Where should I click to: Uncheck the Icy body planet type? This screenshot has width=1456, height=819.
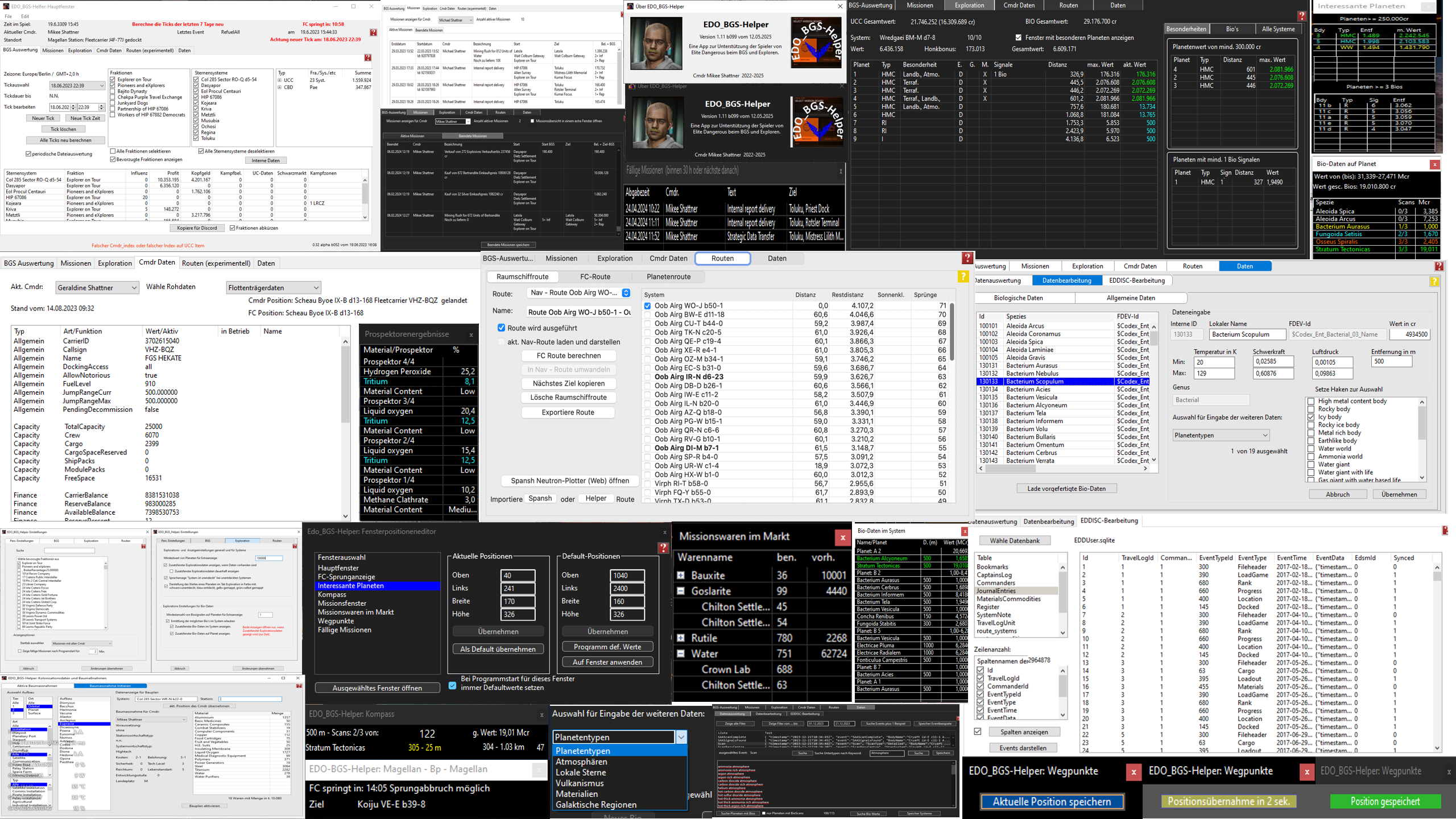coord(1311,417)
